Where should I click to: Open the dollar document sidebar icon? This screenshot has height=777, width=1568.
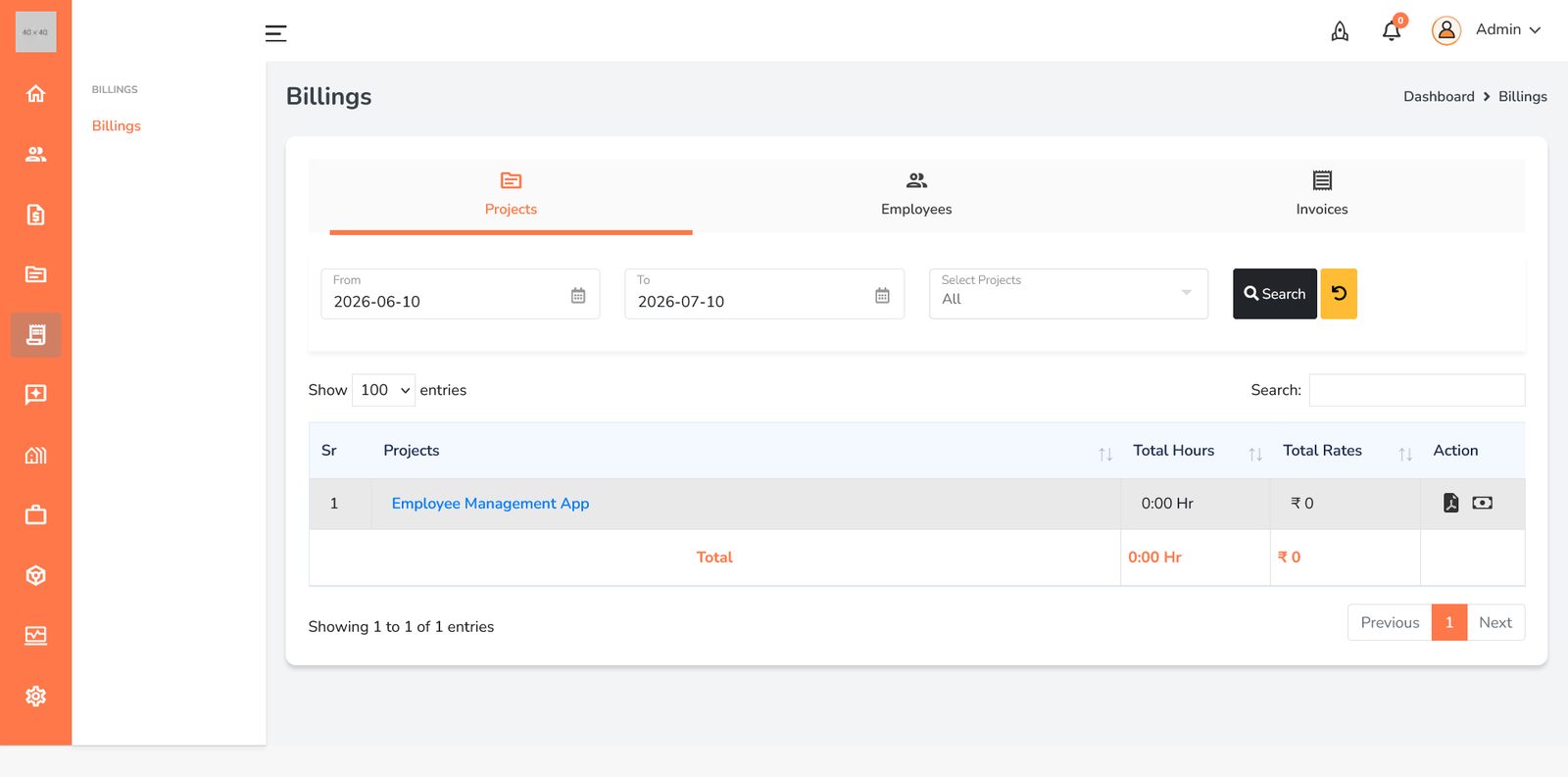click(35, 215)
